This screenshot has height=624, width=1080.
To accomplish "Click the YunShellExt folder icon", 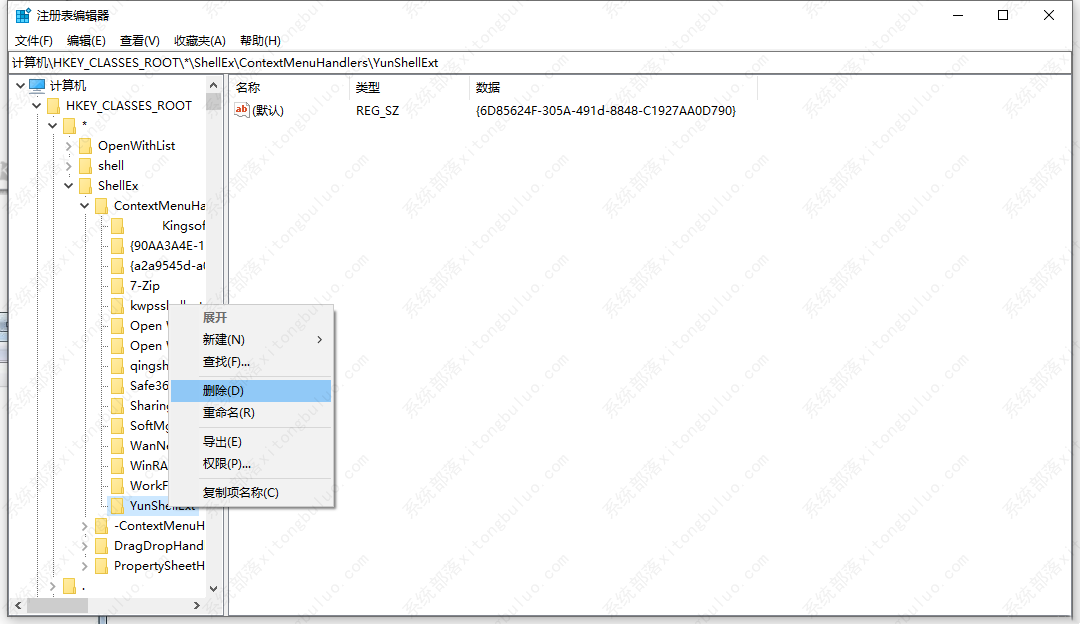I will [118, 506].
